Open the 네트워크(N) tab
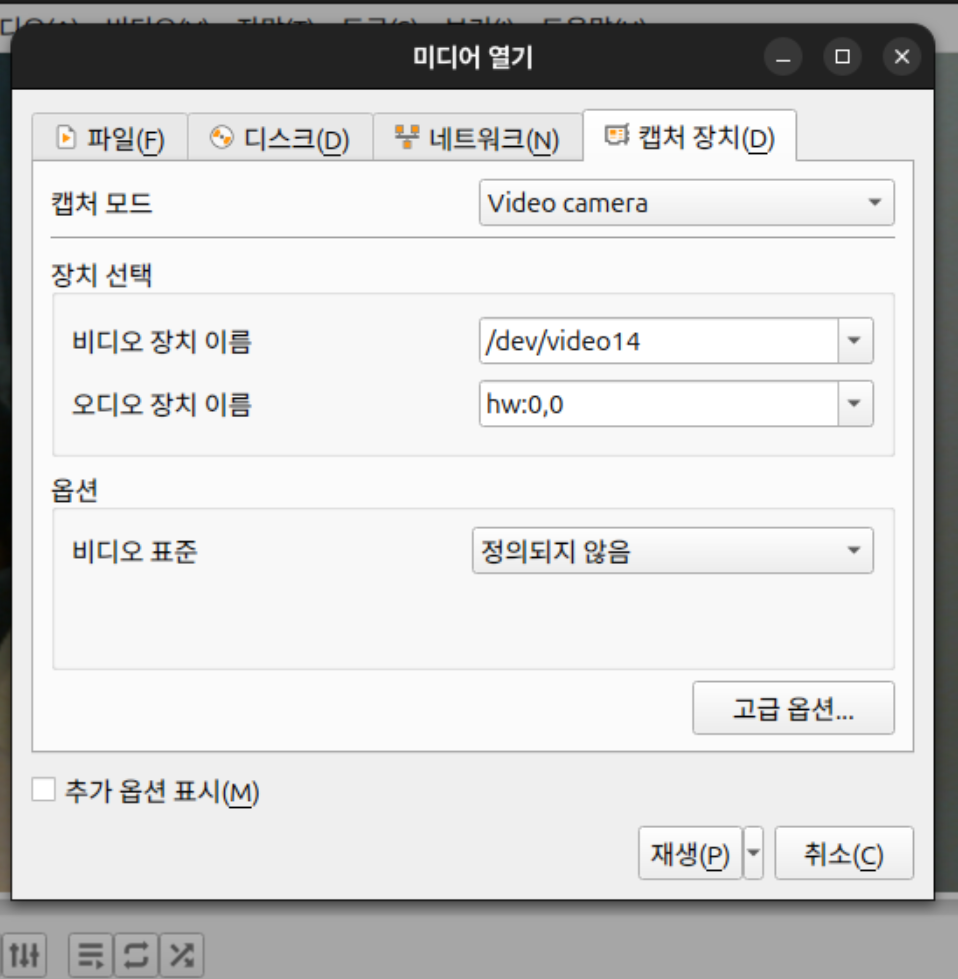 476,138
